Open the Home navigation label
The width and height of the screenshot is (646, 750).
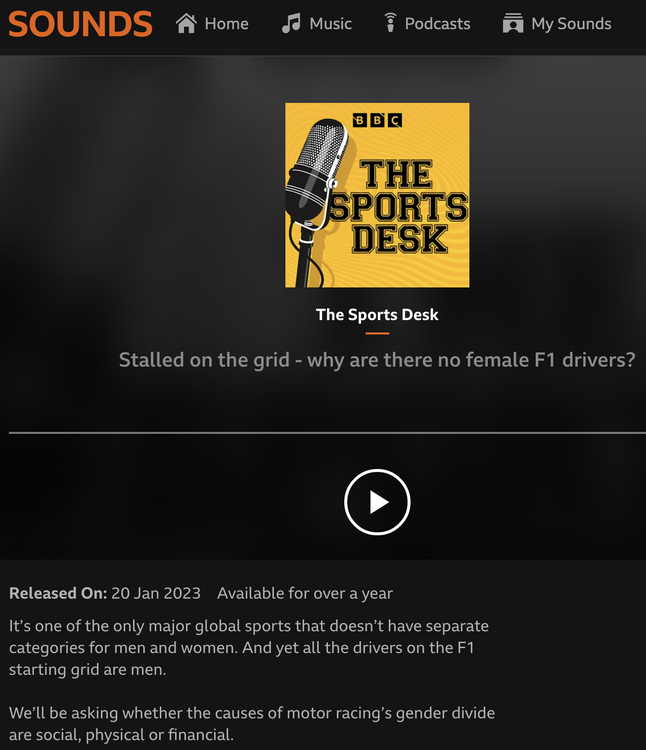(226, 24)
